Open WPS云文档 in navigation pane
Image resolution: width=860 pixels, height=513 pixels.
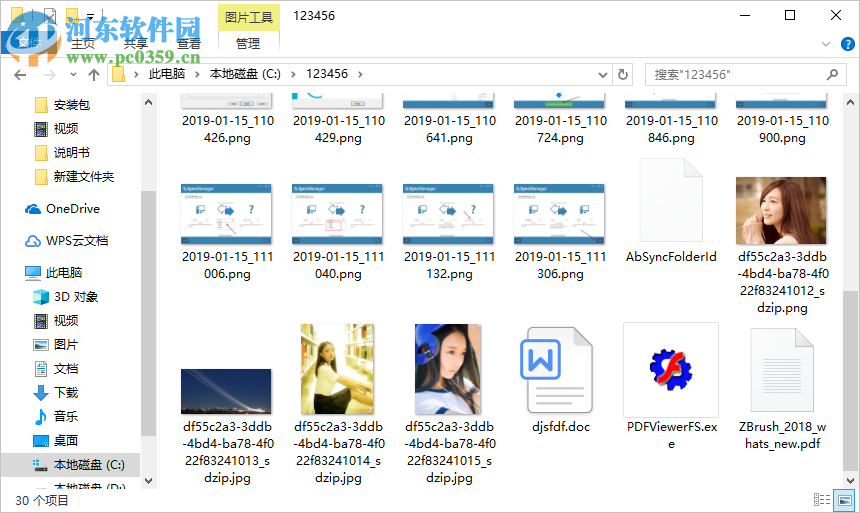coord(77,241)
